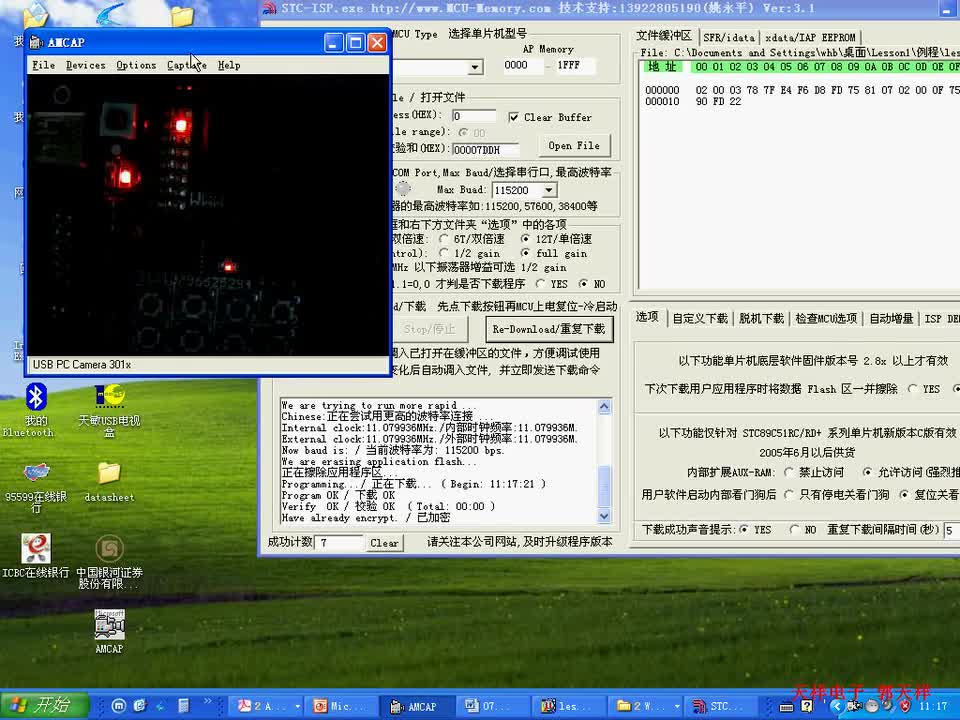Switch to the Word 07 taskbar button

point(493,706)
